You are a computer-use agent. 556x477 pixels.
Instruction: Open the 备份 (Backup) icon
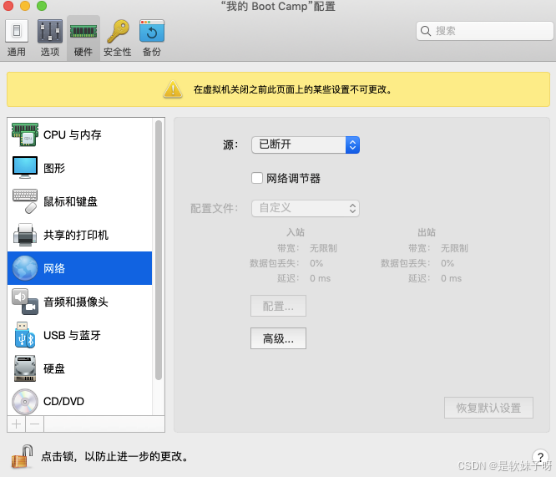click(152, 31)
